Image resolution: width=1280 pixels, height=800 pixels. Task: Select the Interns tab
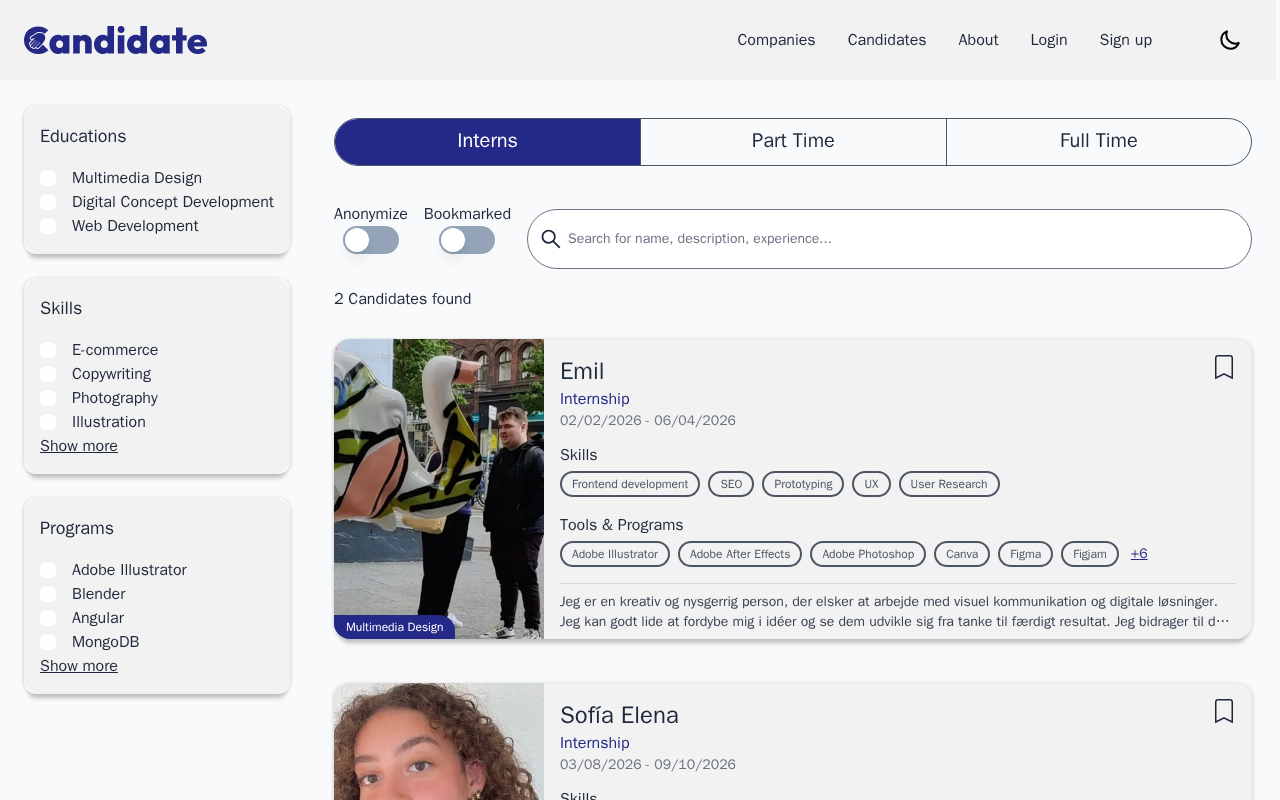487,141
